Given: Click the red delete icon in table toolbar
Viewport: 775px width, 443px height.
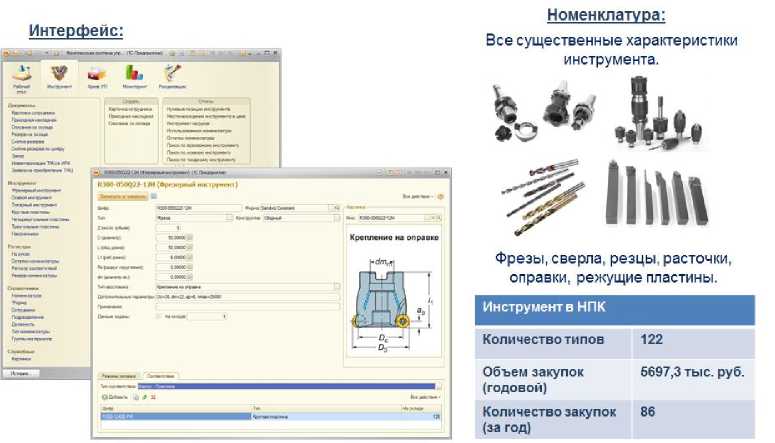Looking at the screenshot, I should pyautogui.click(x=154, y=397).
